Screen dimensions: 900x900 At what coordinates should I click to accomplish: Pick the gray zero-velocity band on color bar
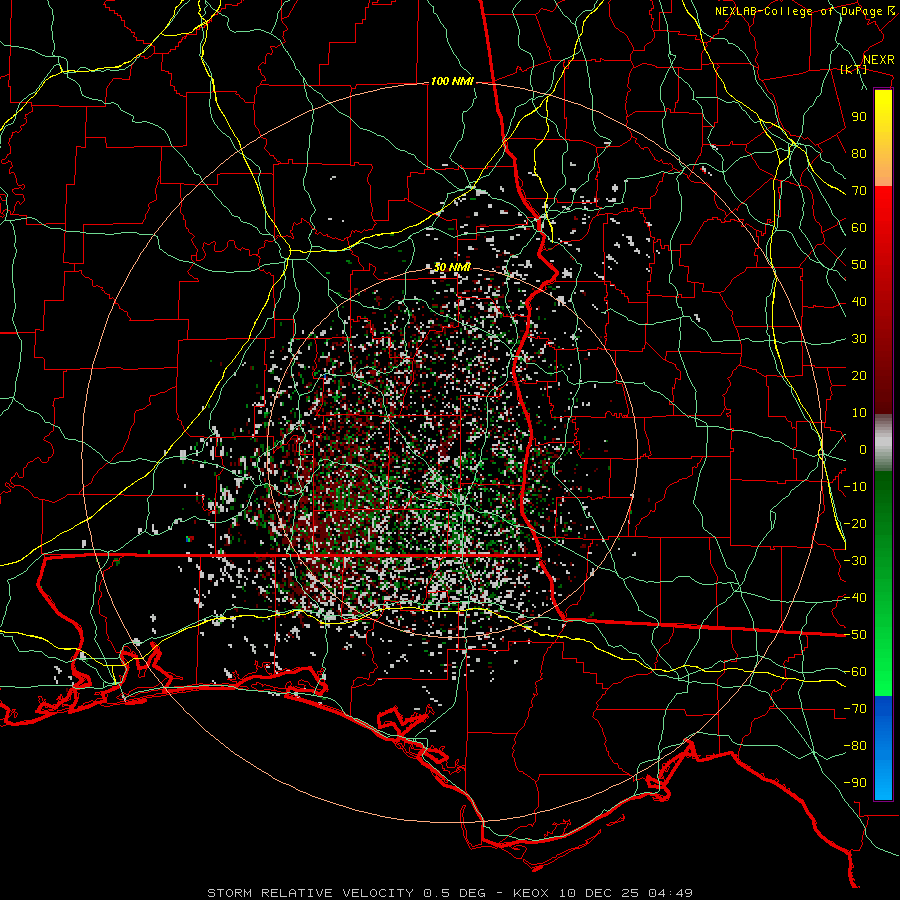[x=883, y=443]
